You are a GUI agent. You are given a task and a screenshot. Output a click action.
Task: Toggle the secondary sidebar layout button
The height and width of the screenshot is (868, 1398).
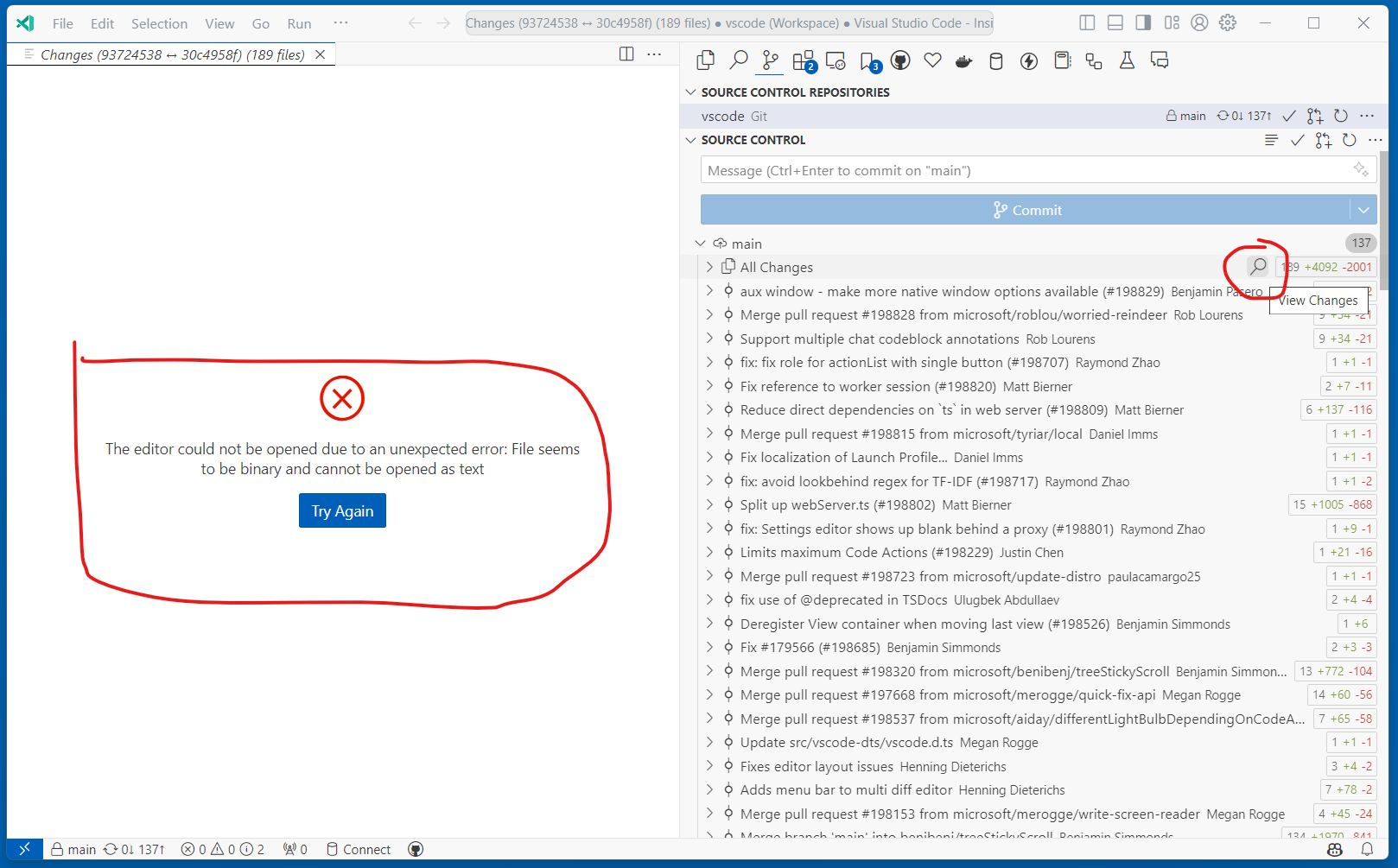(x=1142, y=22)
